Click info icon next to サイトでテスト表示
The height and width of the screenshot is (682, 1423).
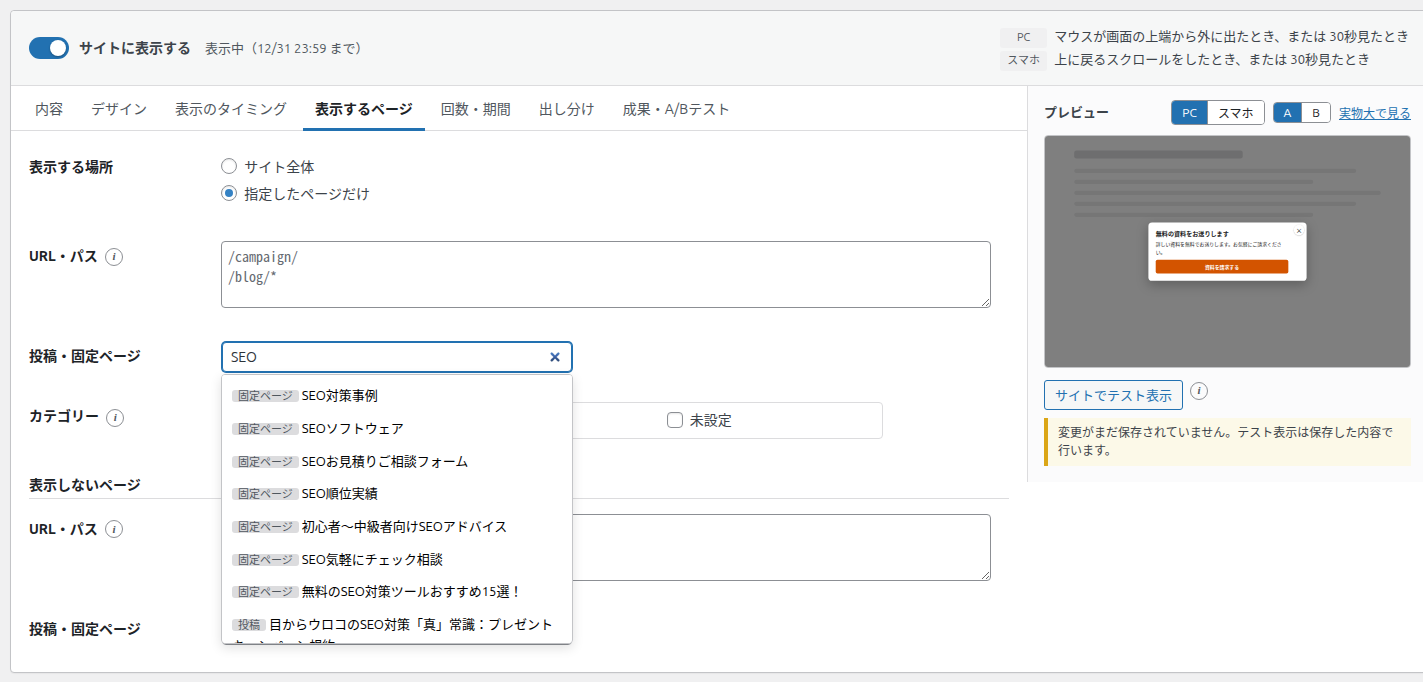tap(1199, 391)
